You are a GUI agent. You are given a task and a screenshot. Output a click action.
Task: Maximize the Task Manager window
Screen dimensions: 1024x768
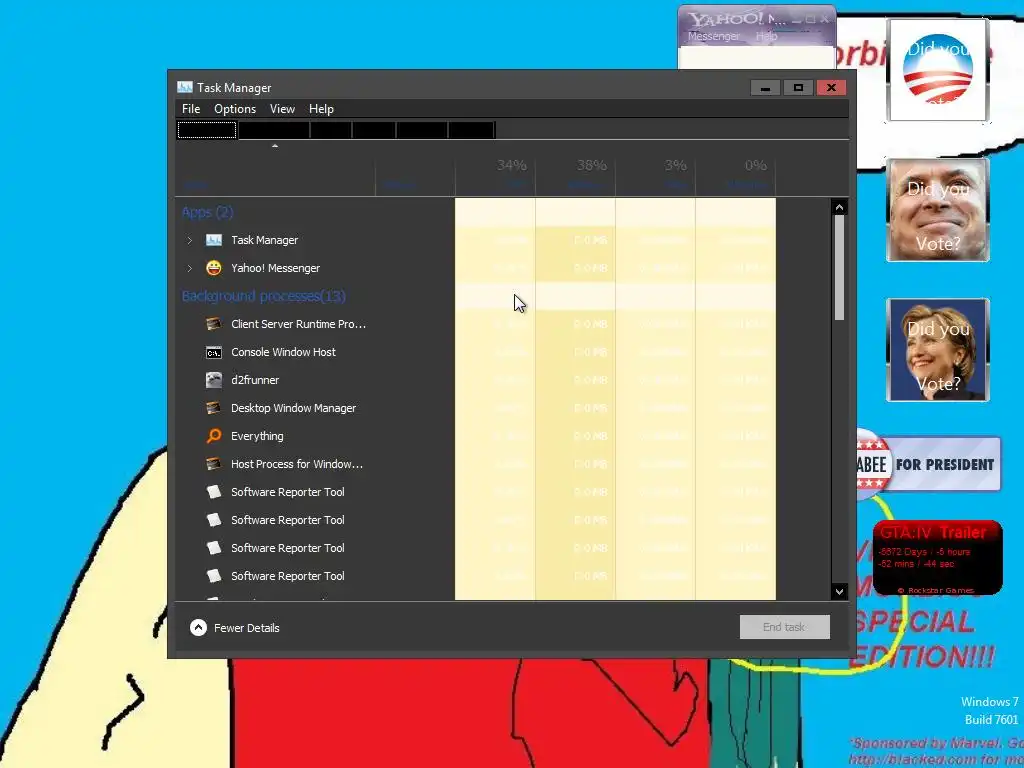[798, 88]
